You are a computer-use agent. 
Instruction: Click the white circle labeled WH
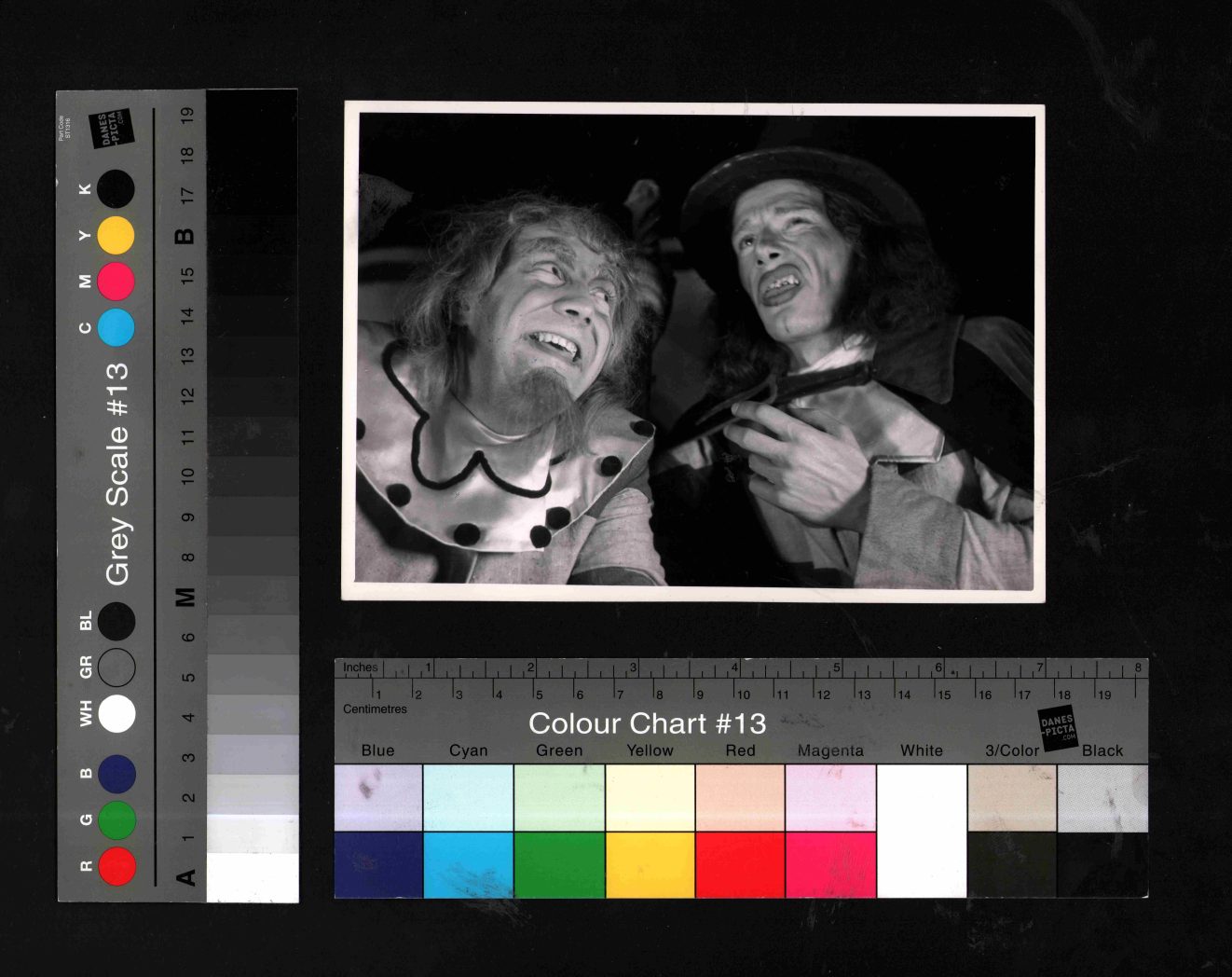point(117,713)
